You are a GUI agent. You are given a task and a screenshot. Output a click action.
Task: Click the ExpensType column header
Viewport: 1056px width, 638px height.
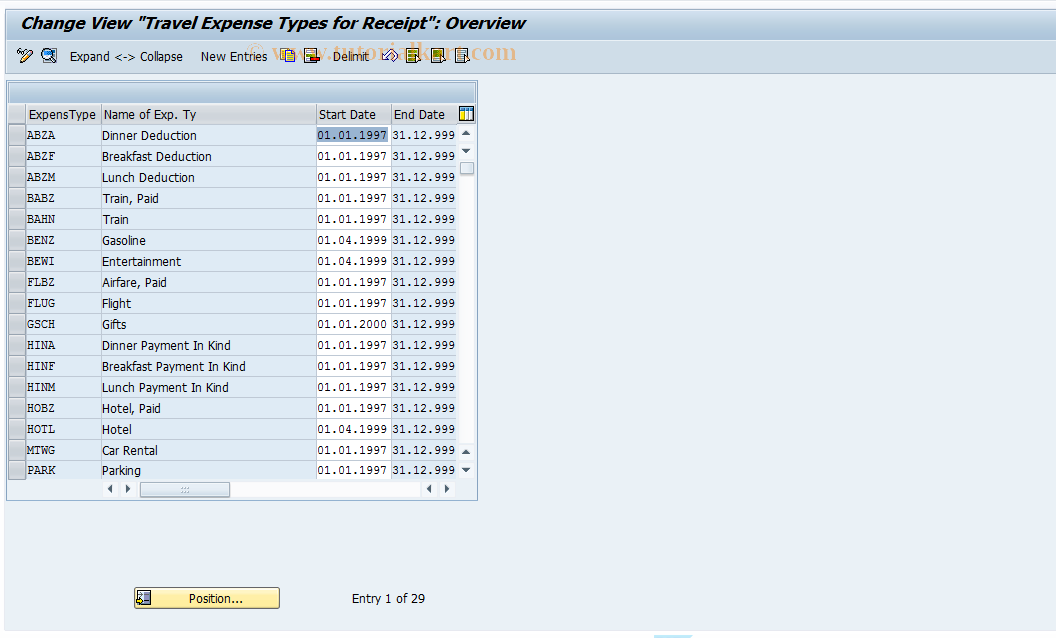click(x=63, y=115)
